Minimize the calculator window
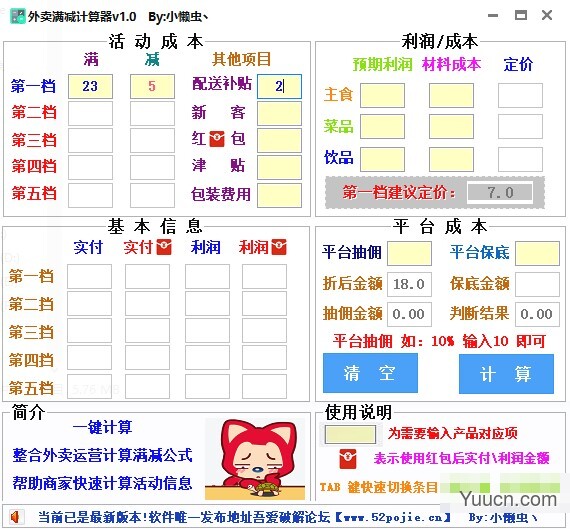 coord(493,16)
